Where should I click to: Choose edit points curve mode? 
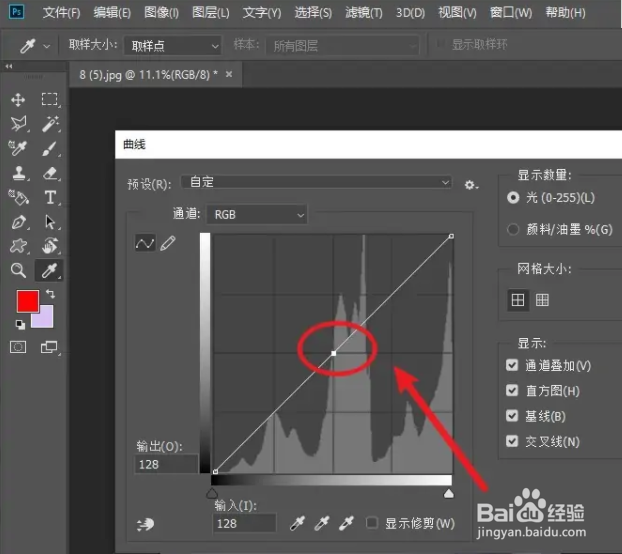pos(145,243)
